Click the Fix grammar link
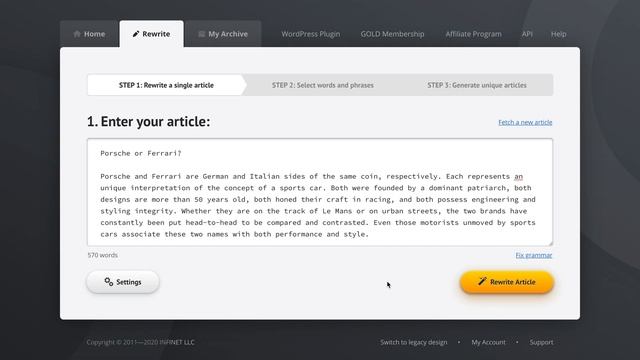640x360 pixels. [x=533, y=255]
